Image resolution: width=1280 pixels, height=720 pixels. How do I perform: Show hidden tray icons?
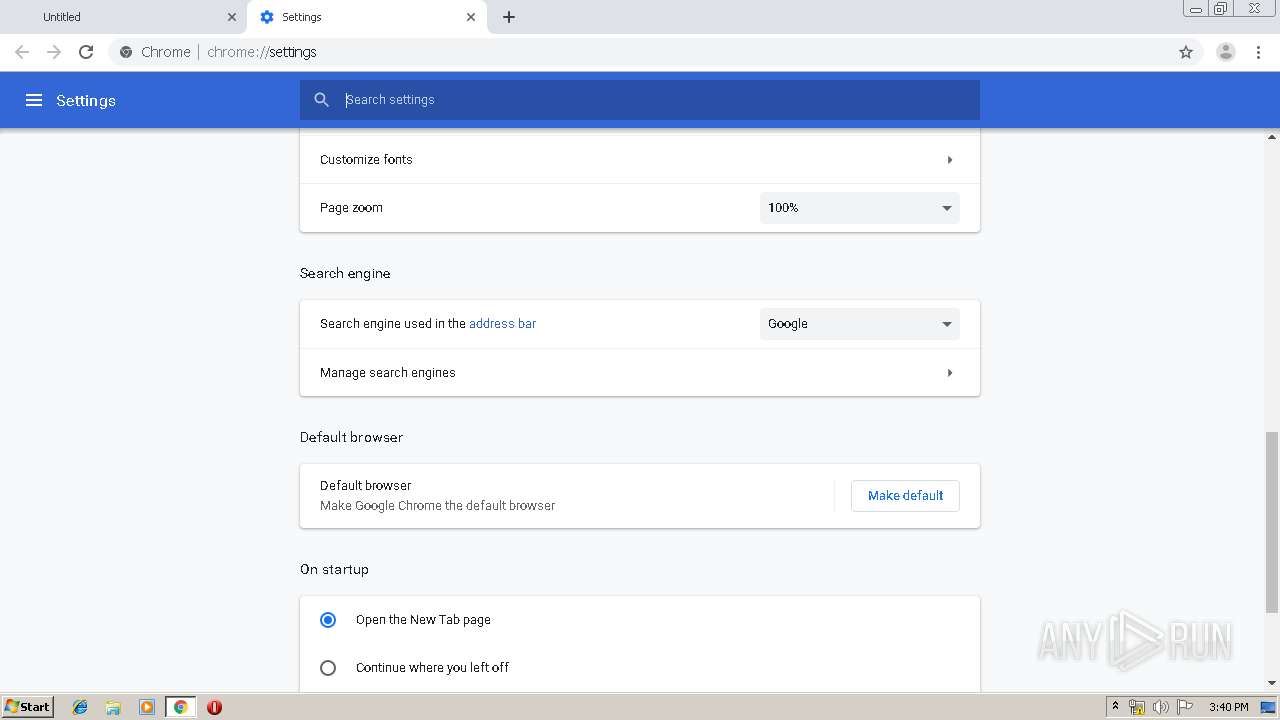click(x=1115, y=707)
